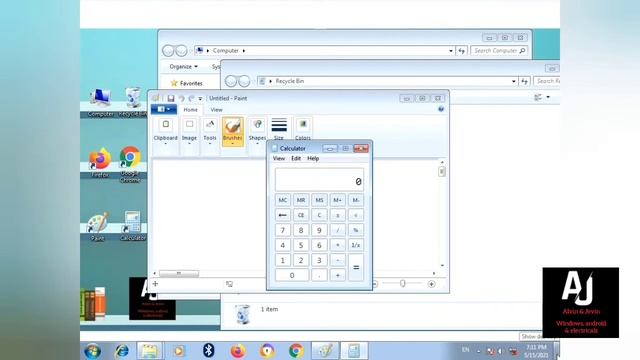Click the plus-minus sign button on Calculator
Image resolution: width=640 pixels, height=360 pixels.
(338, 215)
